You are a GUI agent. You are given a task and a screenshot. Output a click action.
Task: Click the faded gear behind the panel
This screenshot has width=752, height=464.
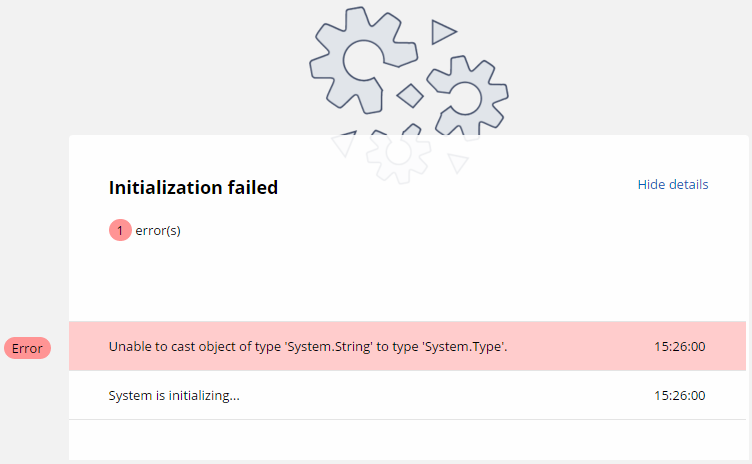[399, 154]
